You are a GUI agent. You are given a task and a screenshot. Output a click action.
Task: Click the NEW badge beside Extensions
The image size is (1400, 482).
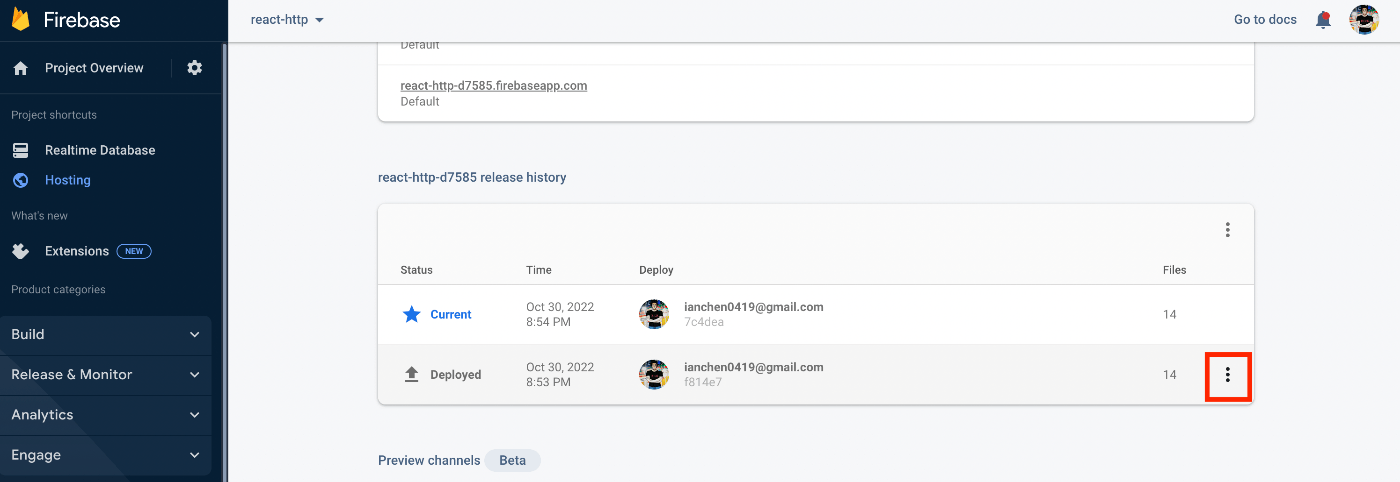(x=134, y=251)
